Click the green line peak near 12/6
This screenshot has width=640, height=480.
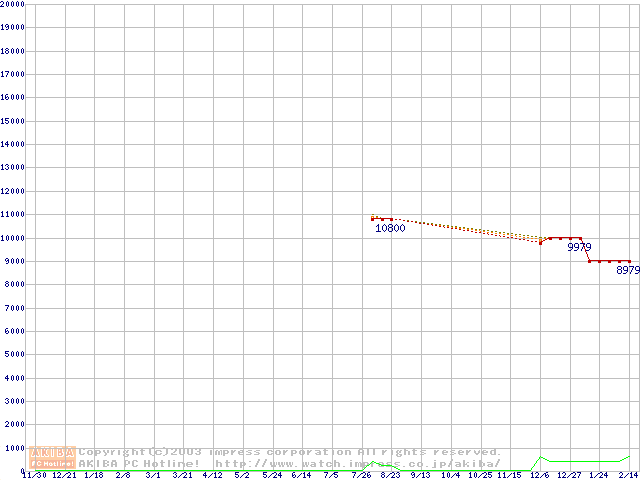(540, 457)
